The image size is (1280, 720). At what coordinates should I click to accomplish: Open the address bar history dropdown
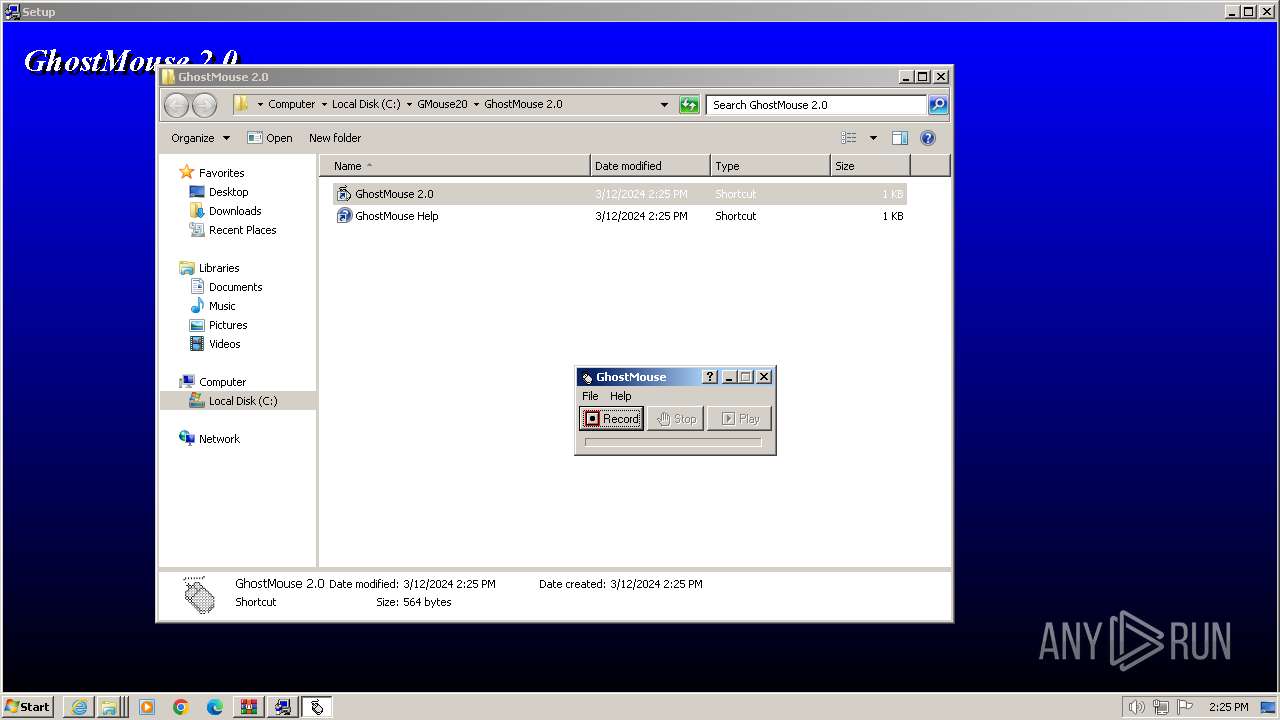pyautogui.click(x=664, y=104)
